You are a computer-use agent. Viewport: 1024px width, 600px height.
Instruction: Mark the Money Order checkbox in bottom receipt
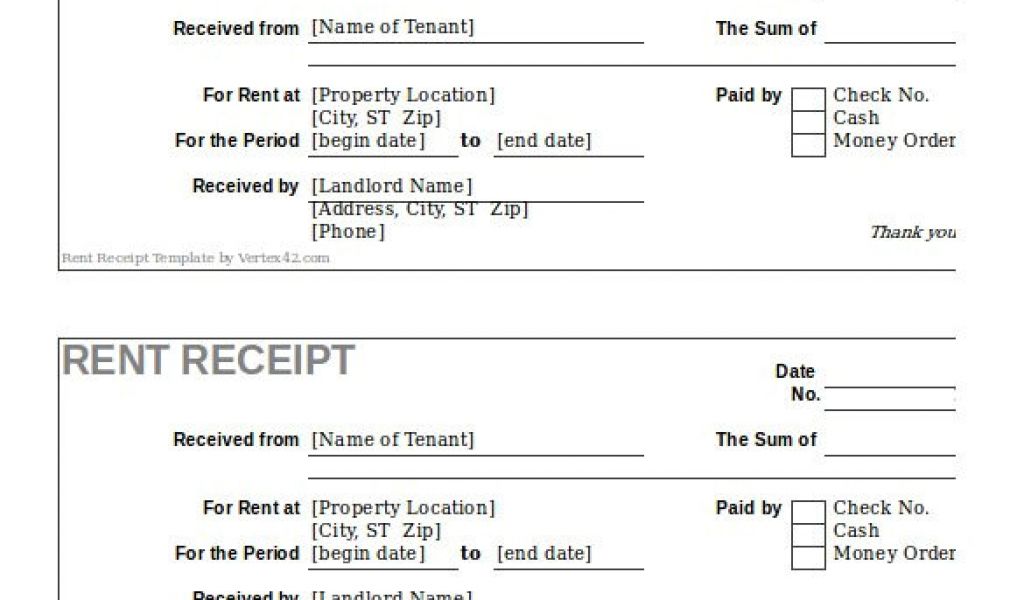coord(808,558)
